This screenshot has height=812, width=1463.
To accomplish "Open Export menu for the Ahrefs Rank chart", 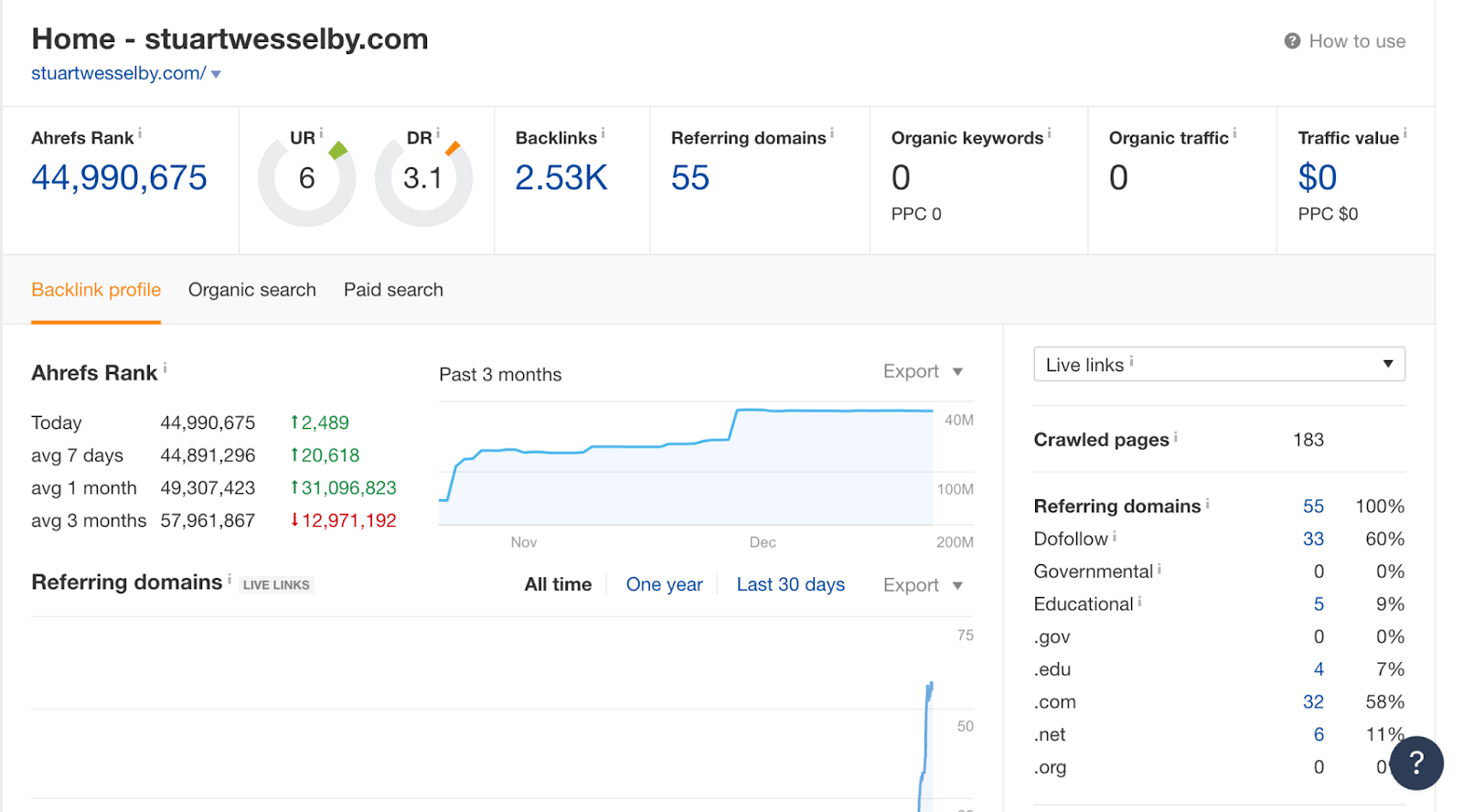I will (923, 371).
